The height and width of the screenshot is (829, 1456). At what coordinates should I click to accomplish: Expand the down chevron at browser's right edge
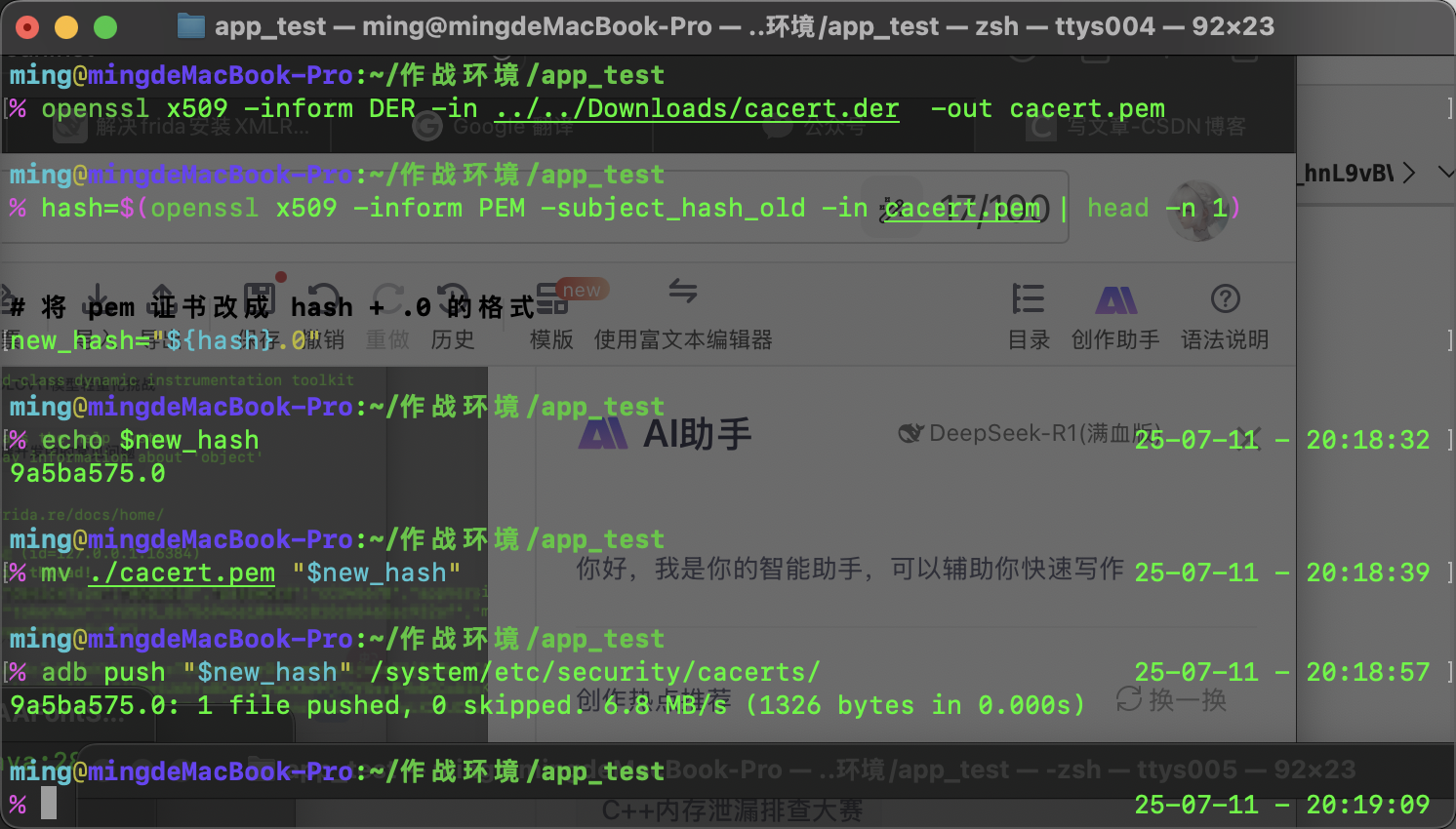tap(1446, 173)
